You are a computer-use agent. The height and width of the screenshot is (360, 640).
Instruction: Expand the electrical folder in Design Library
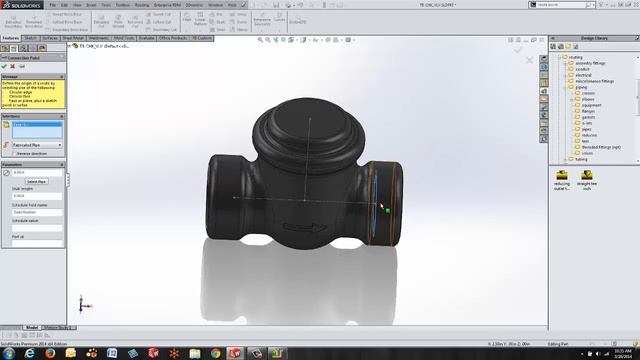point(565,75)
